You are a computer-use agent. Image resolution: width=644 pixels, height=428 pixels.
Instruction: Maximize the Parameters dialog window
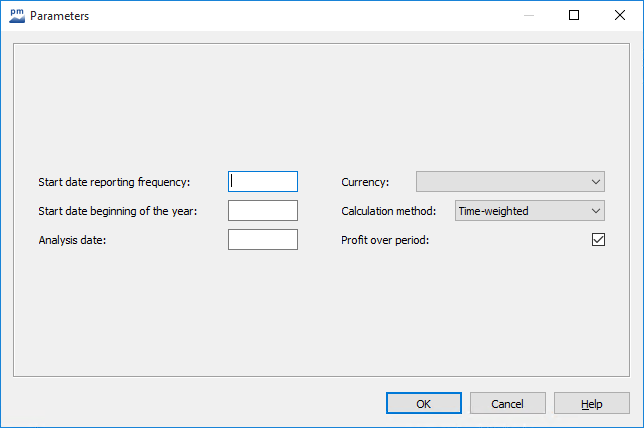[574, 15]
